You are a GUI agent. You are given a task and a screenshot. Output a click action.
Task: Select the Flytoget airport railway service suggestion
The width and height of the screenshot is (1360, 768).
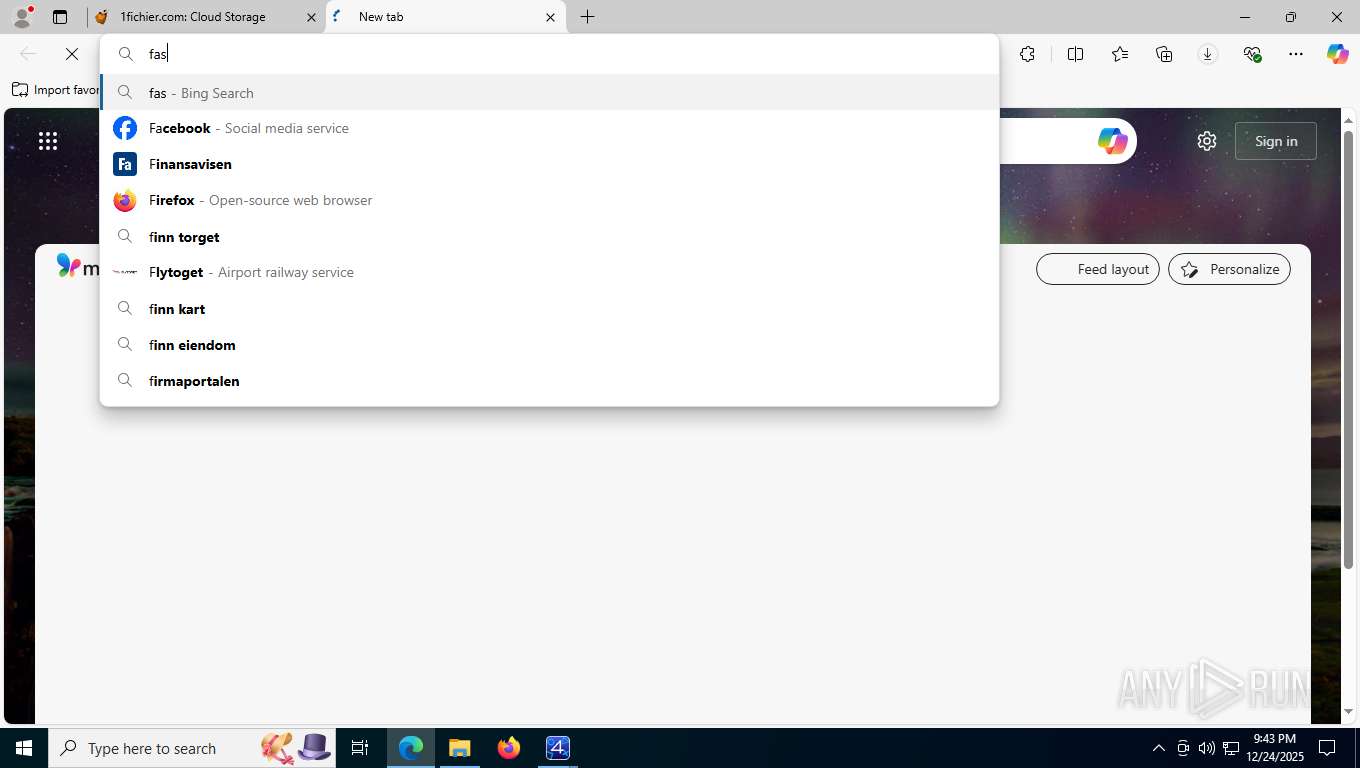tap(550, 272)
